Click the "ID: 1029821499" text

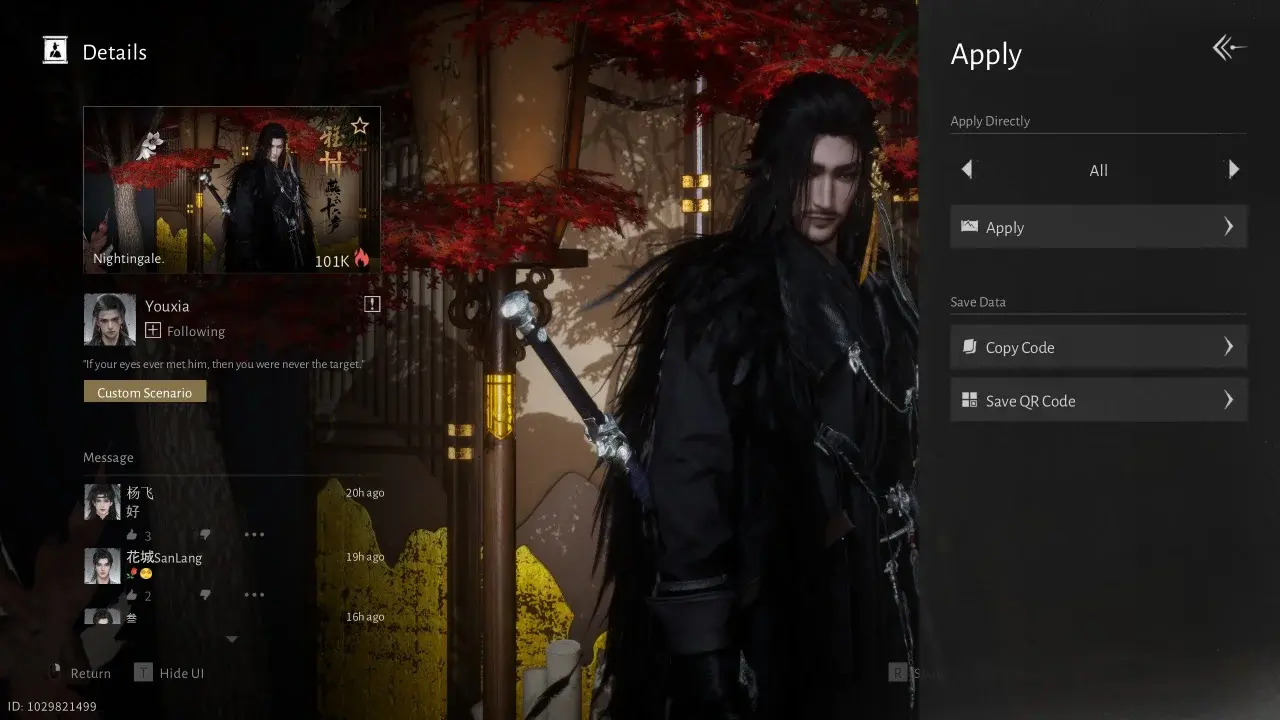(52, 706)
